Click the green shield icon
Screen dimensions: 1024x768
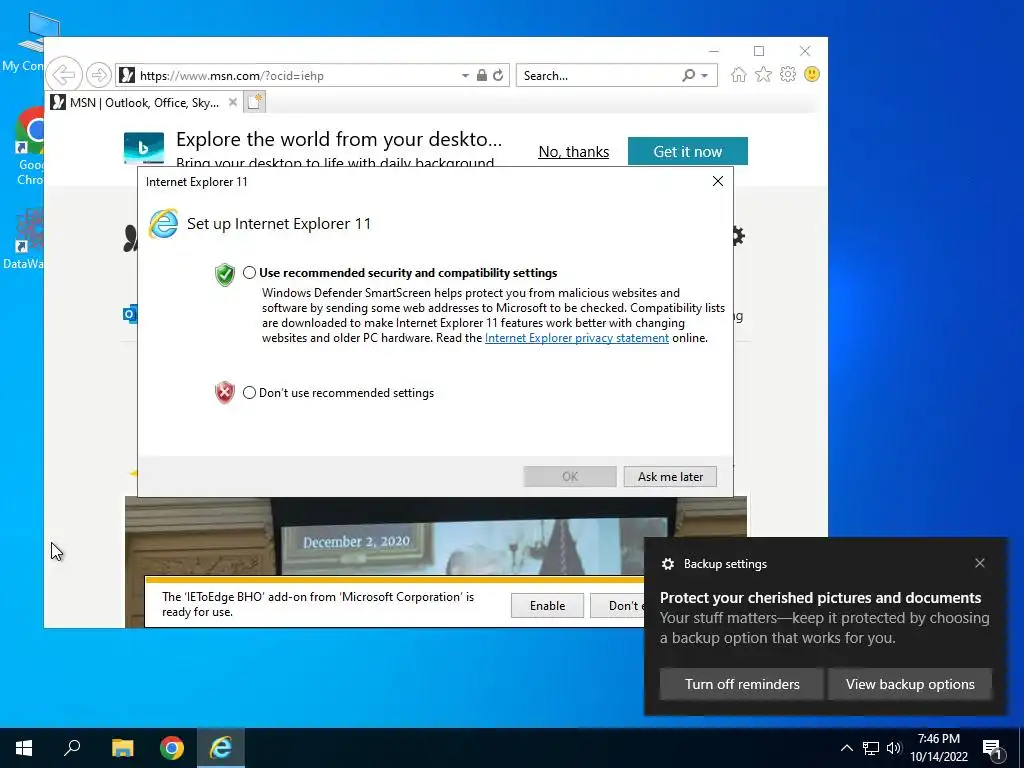click(225, 275)
